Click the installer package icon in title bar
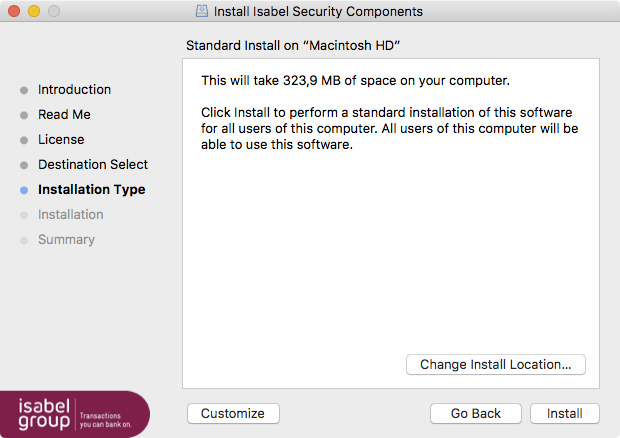Image resolution: width=620 pixels, height=438 pixels. click(202, 11)
